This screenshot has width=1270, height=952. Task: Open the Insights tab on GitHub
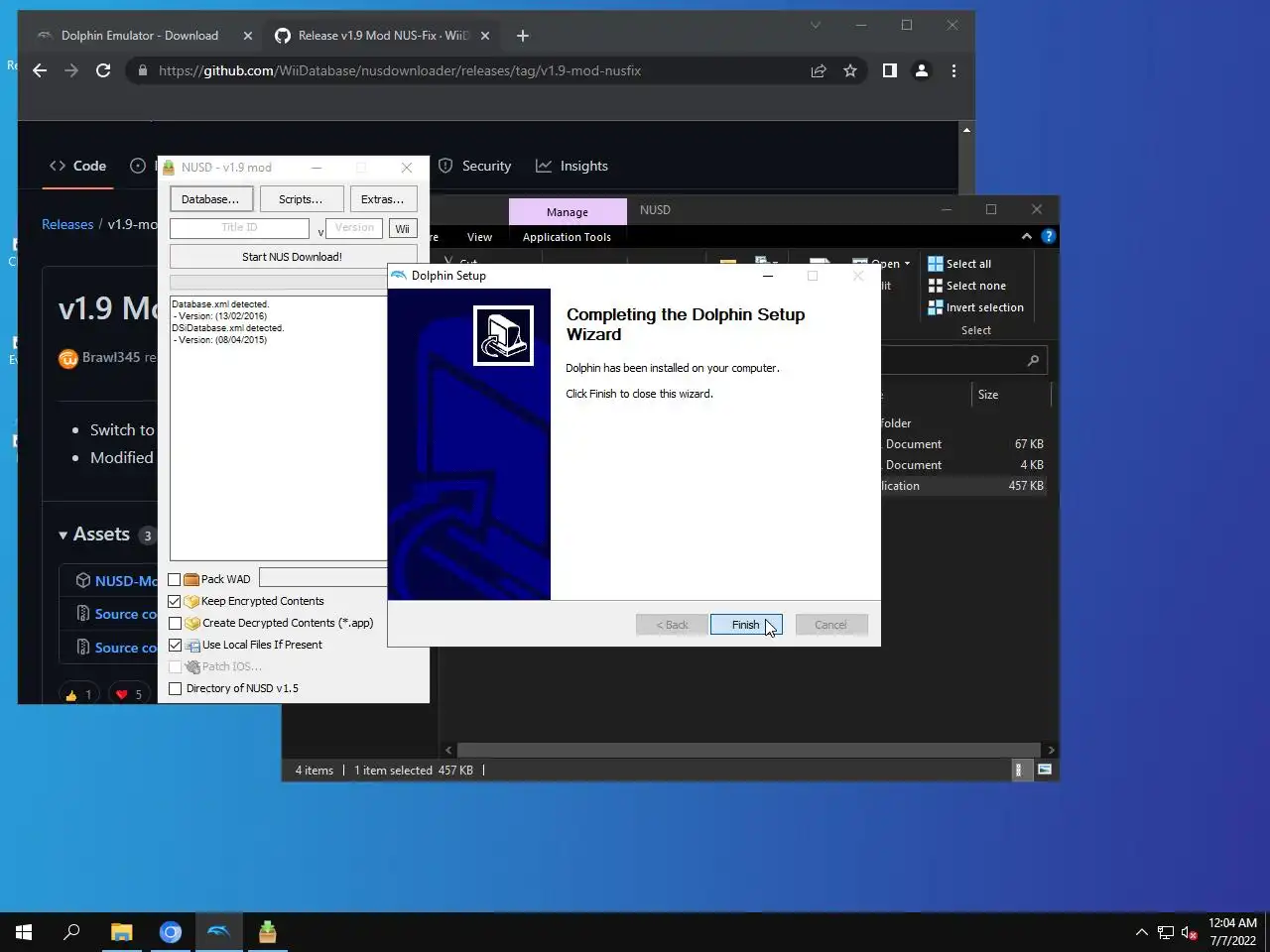(x=572, y=167)
